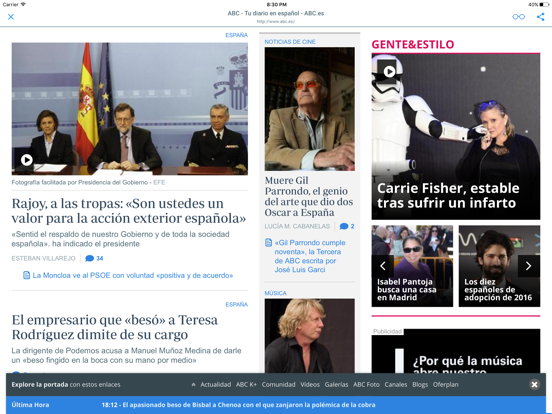
Task: Click the ¿Por qué la música advertisement
Action: tap(456, 351)
